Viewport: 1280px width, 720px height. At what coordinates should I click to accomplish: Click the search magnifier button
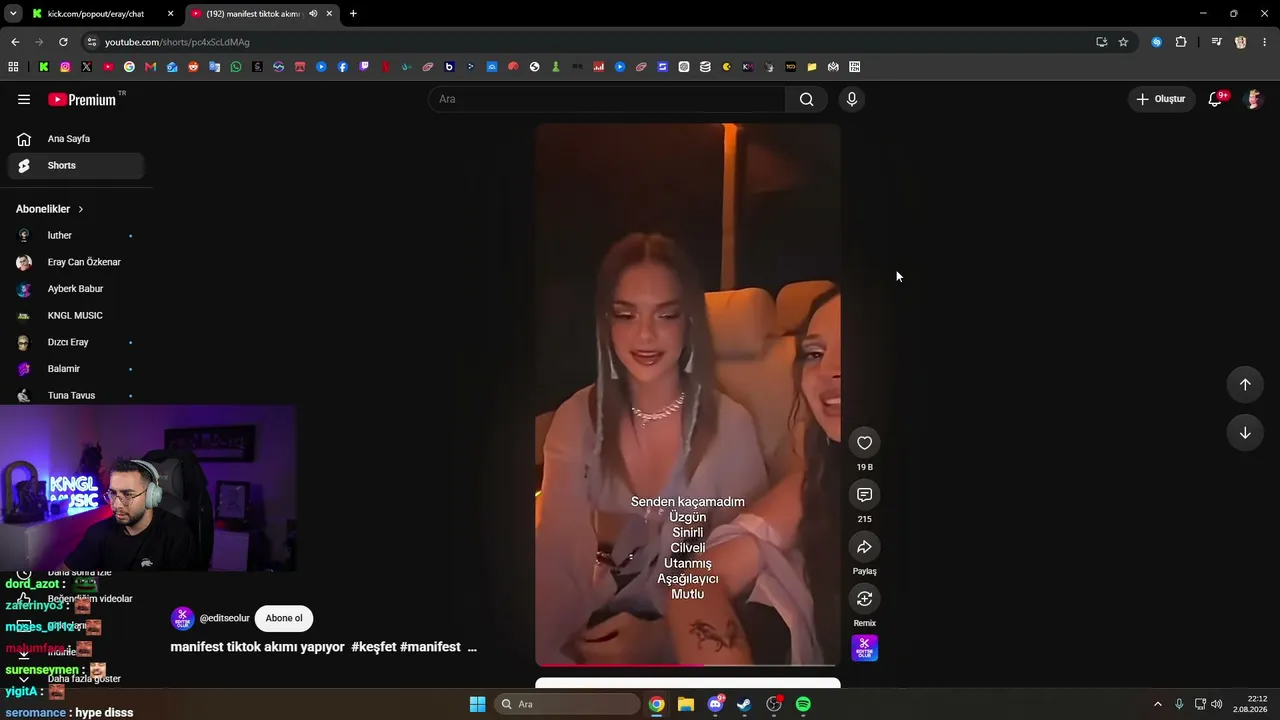coord(807,99)
